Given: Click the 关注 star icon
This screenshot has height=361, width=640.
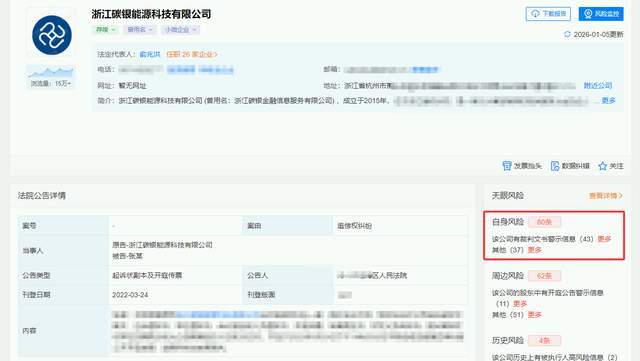Looking at the screenshot, I should pos(602,166).
